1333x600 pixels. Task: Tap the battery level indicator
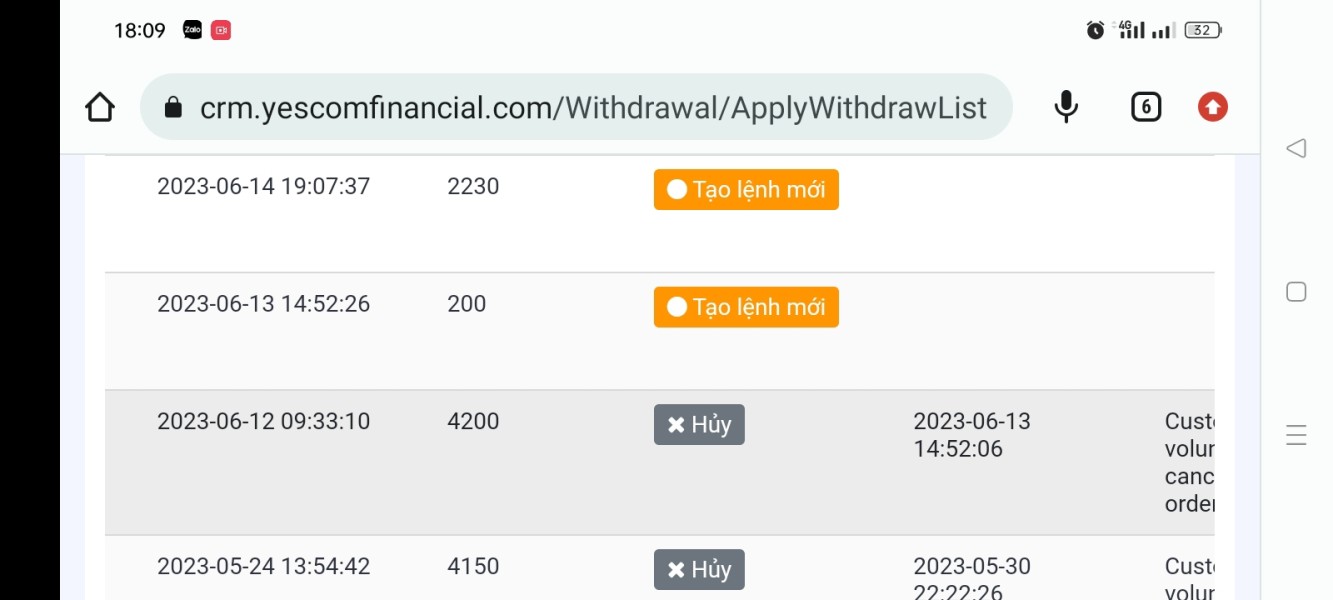(1203, 31)
